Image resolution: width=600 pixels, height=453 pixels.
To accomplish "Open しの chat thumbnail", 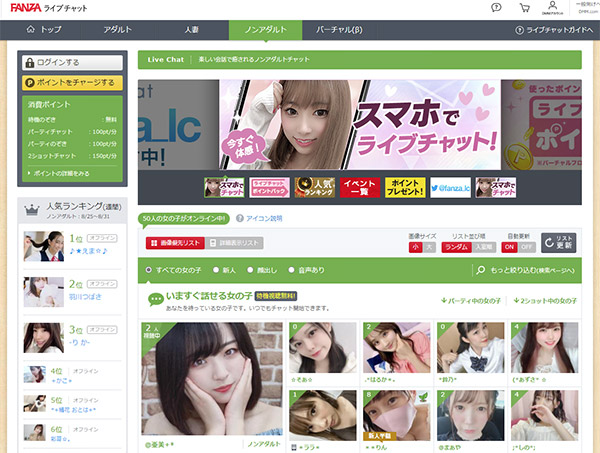I will (x=545, y=416).
